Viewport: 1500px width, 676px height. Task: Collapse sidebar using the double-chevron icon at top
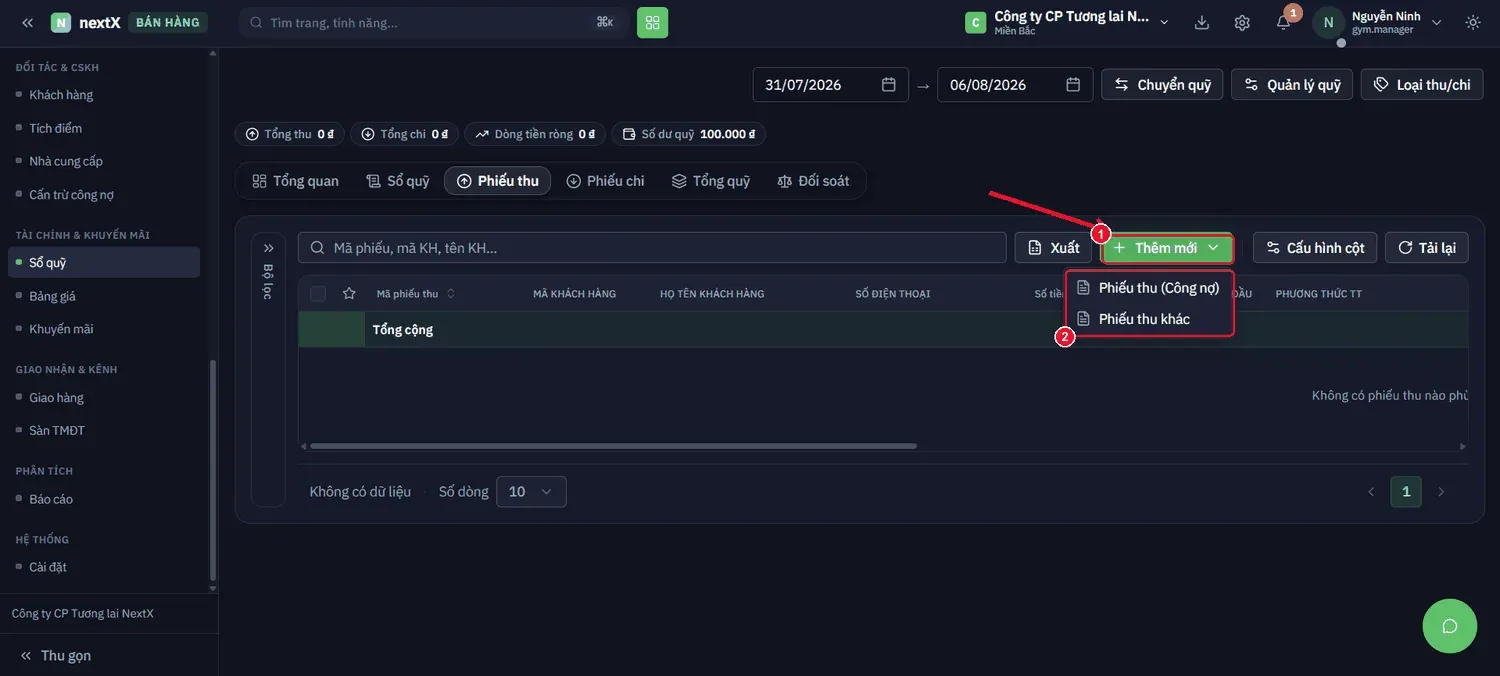pos(27,22)
